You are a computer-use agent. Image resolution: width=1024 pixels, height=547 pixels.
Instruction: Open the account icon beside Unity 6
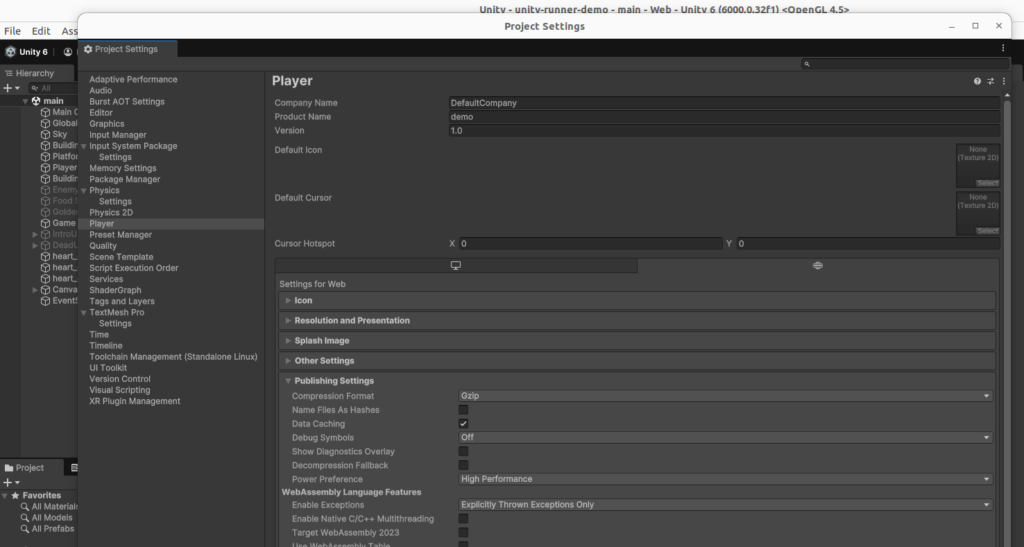68,52
